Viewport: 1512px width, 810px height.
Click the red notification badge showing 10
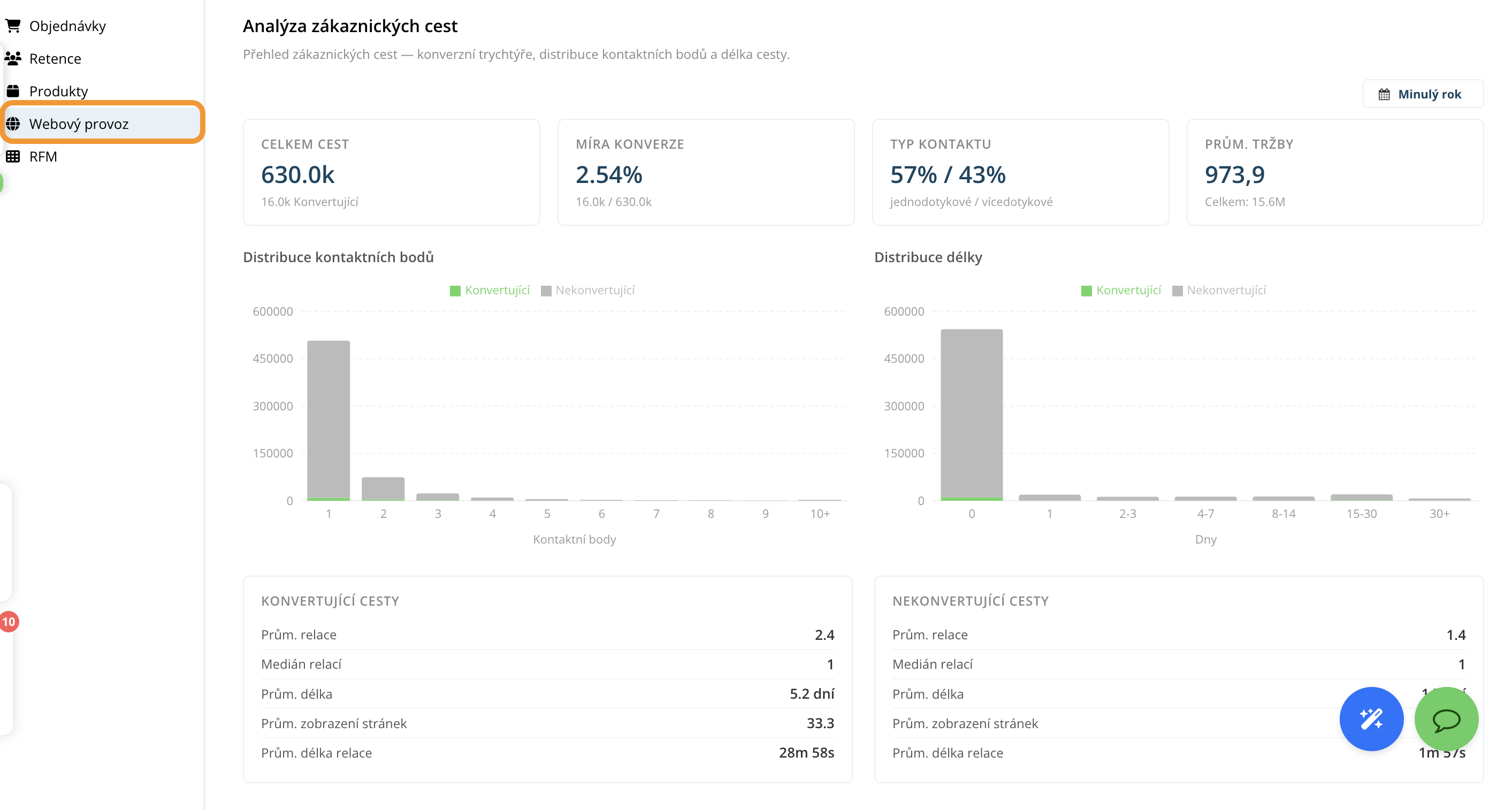click(8, 622)
